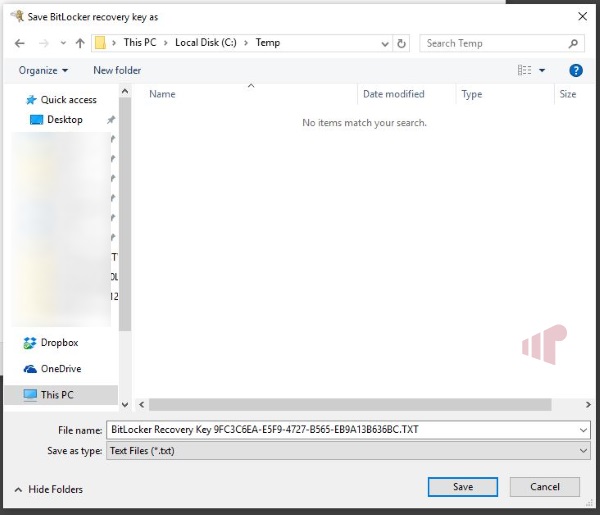Click the sidebar scroll down arrow

pos(125,404)
